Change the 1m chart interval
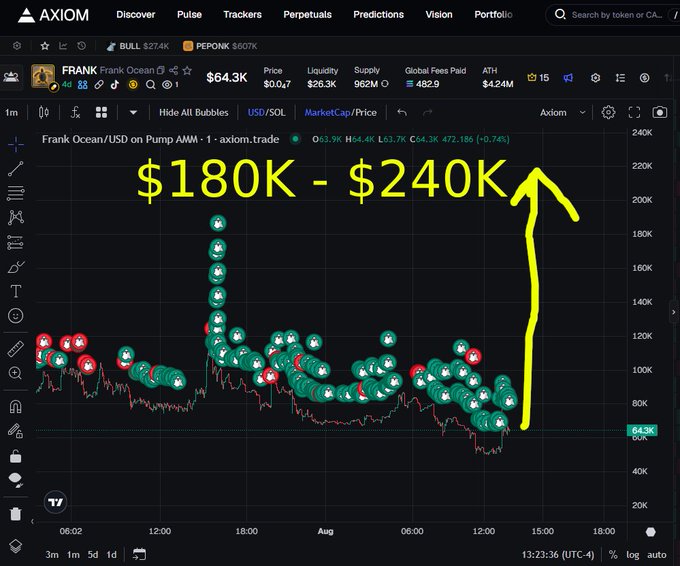 point(12,113)
